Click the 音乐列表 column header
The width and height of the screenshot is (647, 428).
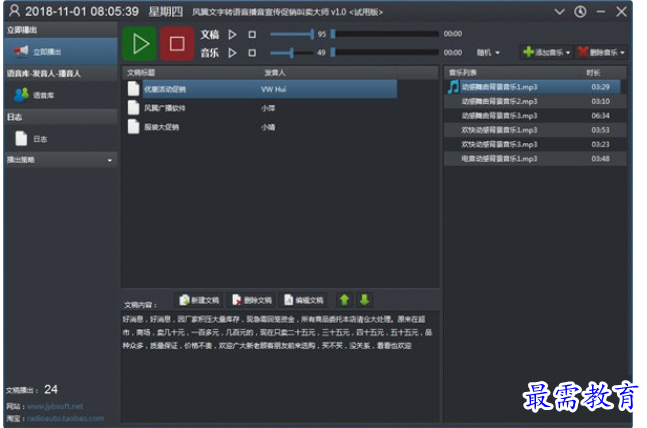463,73
